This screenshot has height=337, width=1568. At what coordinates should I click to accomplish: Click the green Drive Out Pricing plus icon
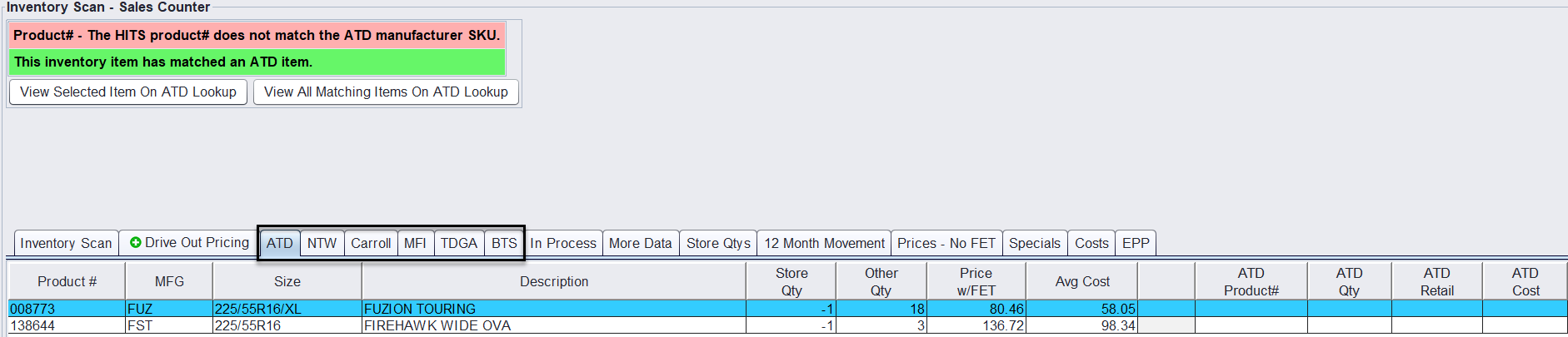coord(136,242)
